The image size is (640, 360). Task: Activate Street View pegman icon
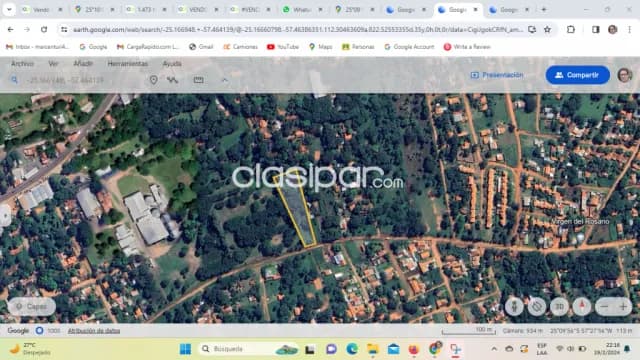pyautogui.click(x=514, y=307)
